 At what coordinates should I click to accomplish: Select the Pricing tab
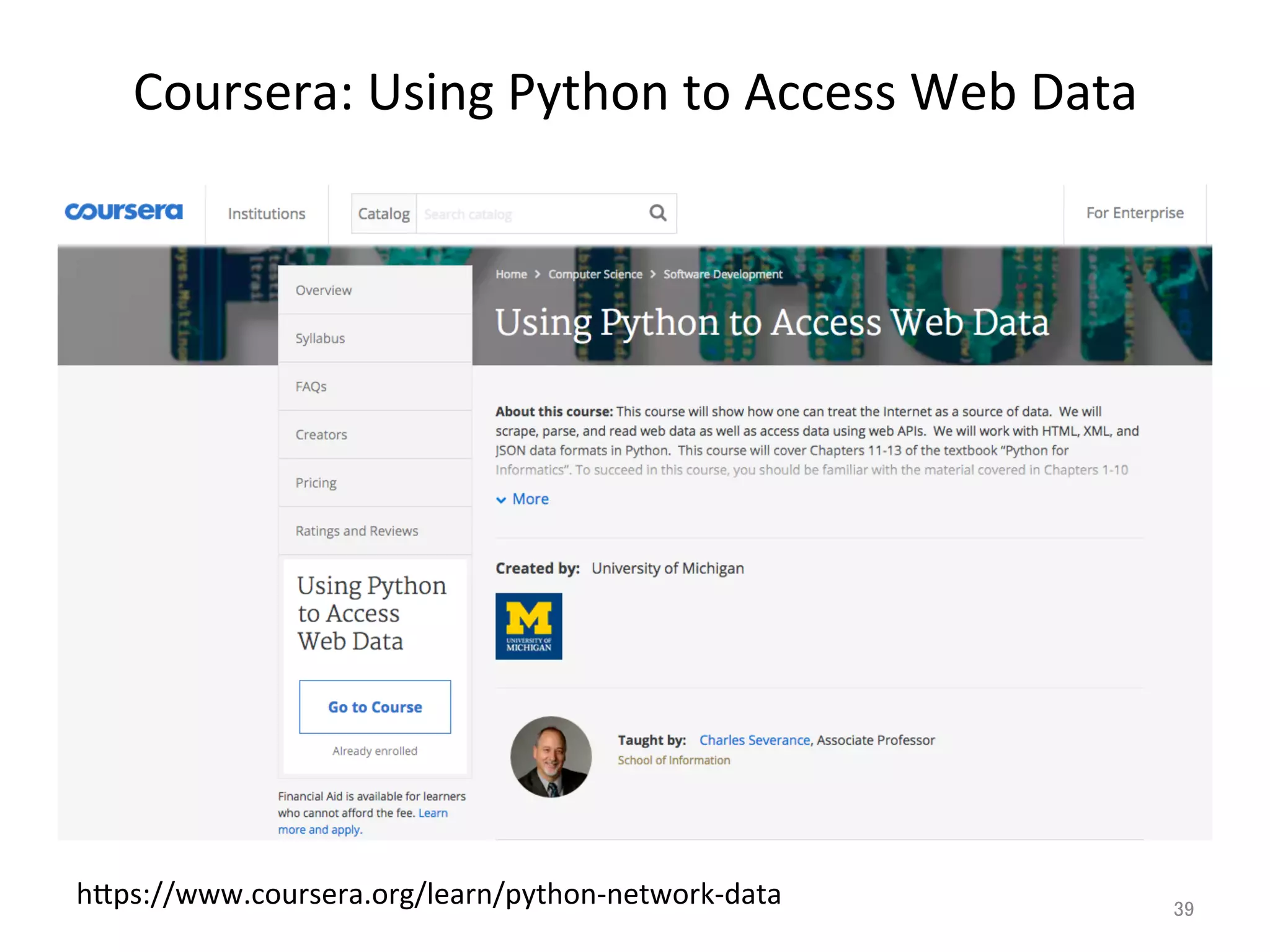tap(375, 483)
